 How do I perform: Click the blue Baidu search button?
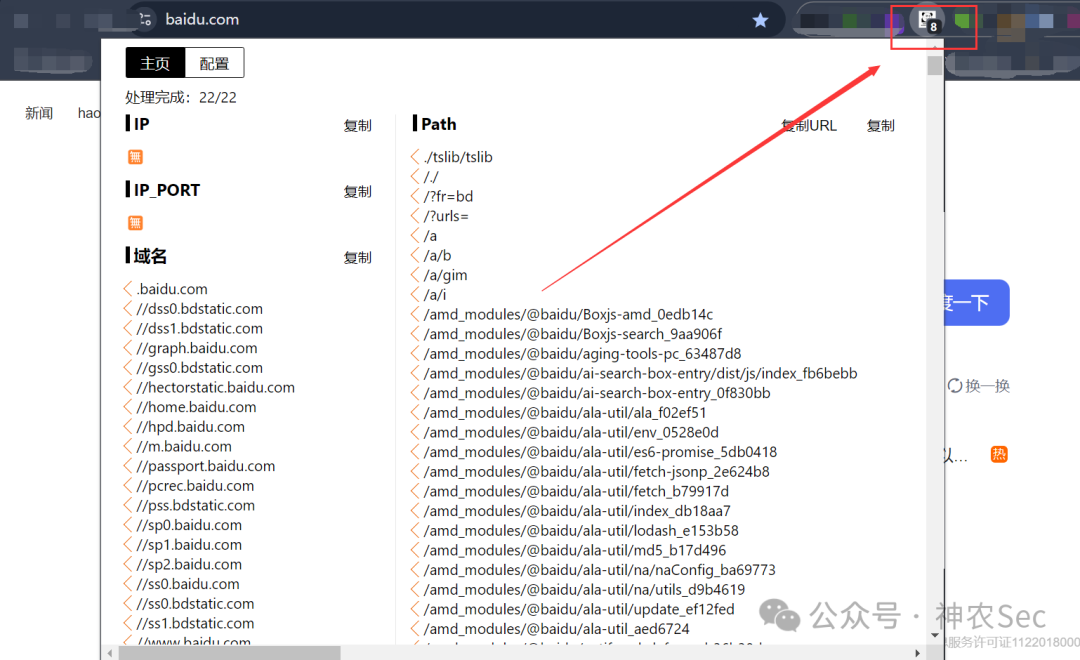coord(976,302)
